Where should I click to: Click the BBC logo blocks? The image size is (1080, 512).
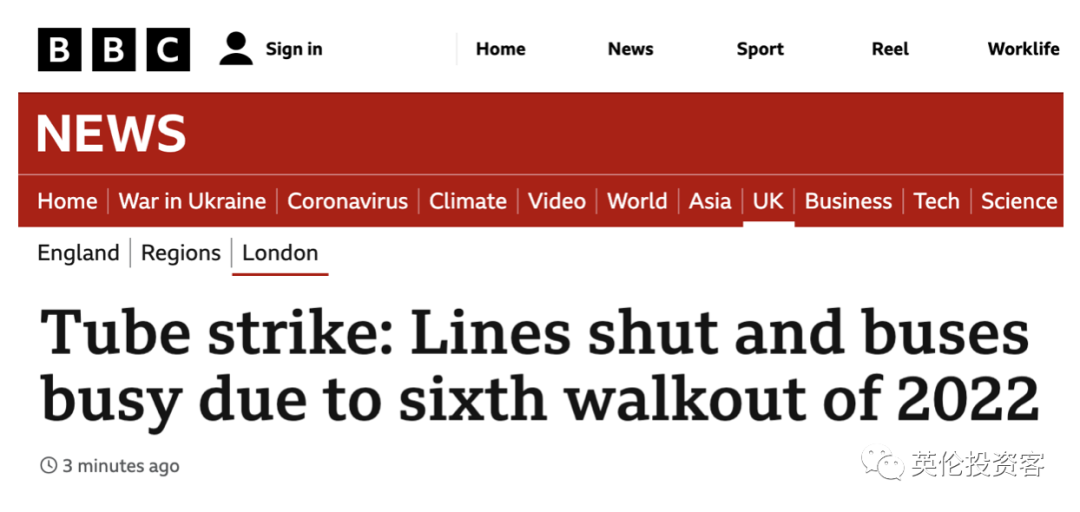(114, 50)
